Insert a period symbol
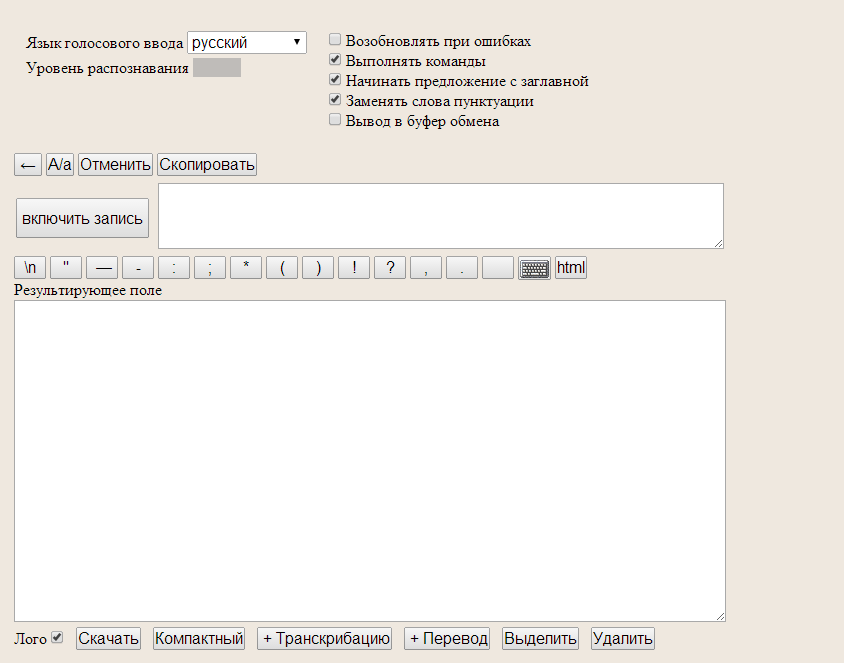This screenshot has width=844, height=663. [x=462, y=268]
